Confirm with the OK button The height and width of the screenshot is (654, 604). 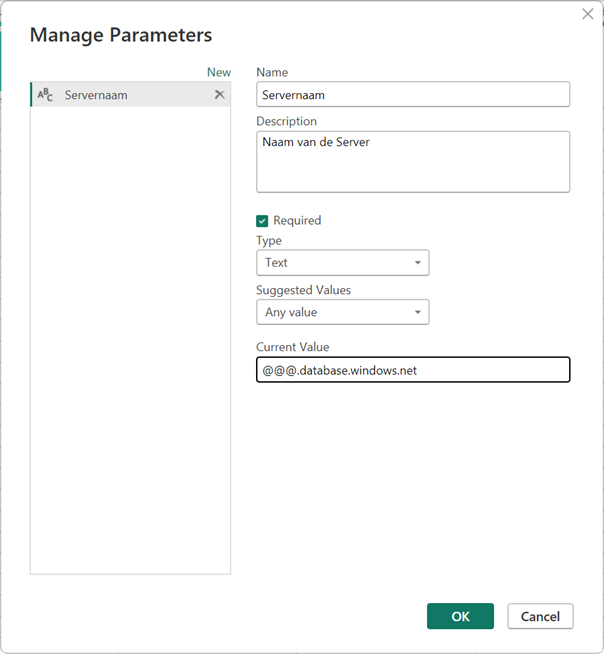pyautogui.click(x=460, y=616)
